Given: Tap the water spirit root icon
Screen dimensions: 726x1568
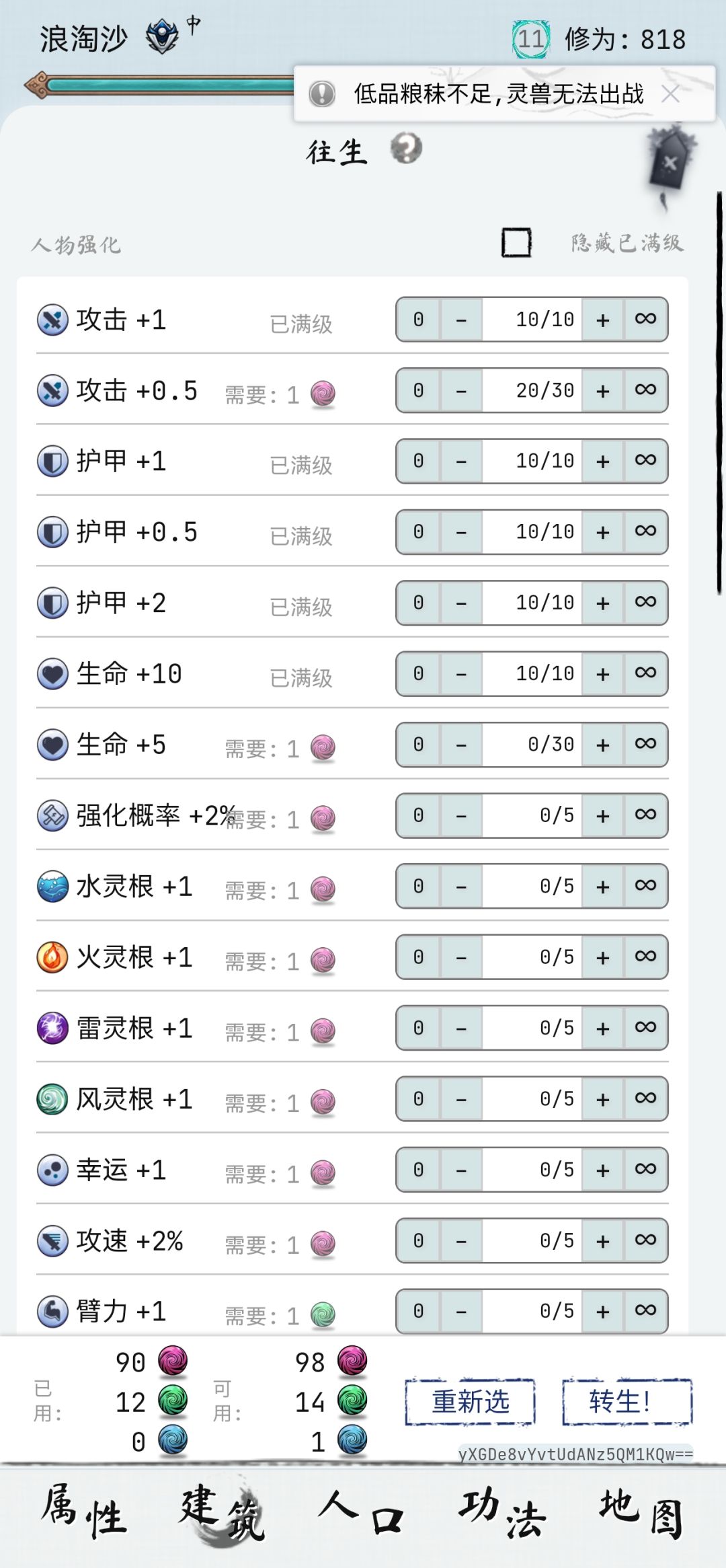Looking at the screenshot, I should pyautogui.click(x=52, y=887).
